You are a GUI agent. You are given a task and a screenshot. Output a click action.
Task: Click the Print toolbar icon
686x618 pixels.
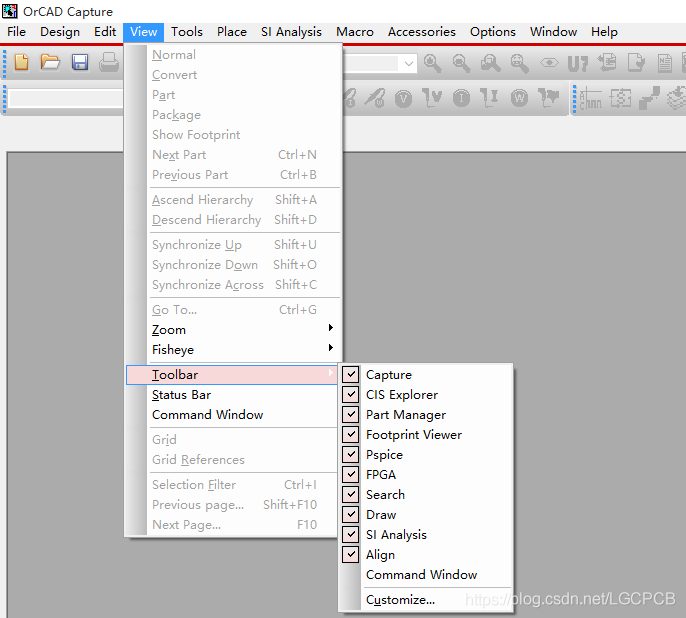point(108,62)
